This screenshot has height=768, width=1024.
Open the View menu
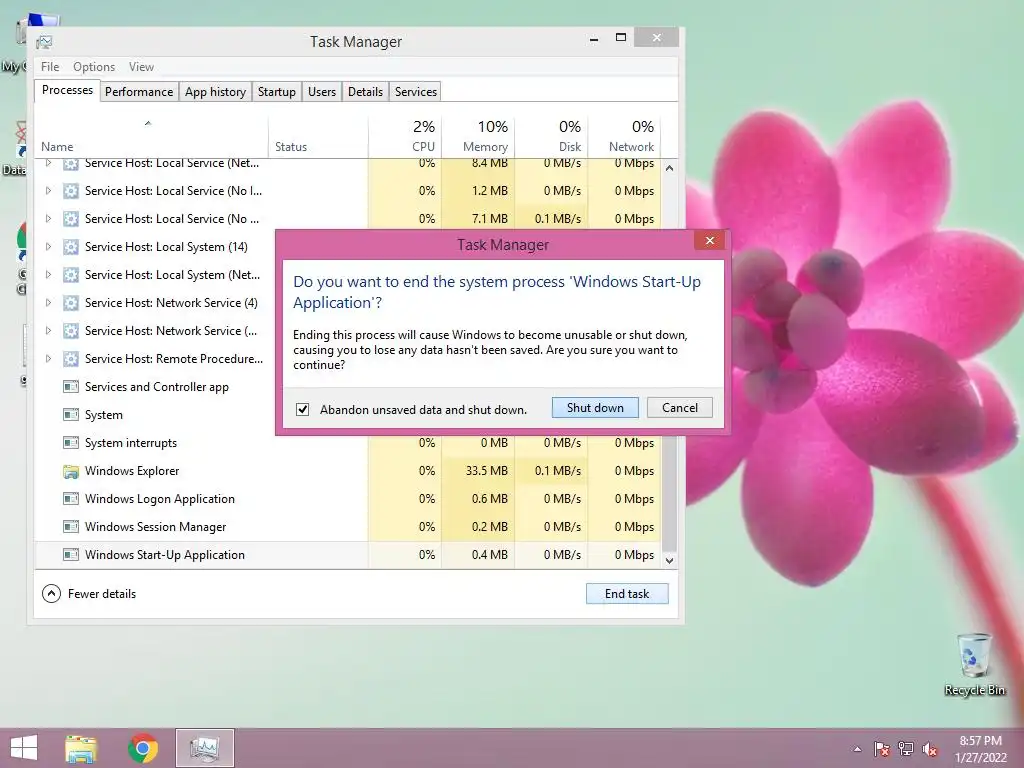141,67
